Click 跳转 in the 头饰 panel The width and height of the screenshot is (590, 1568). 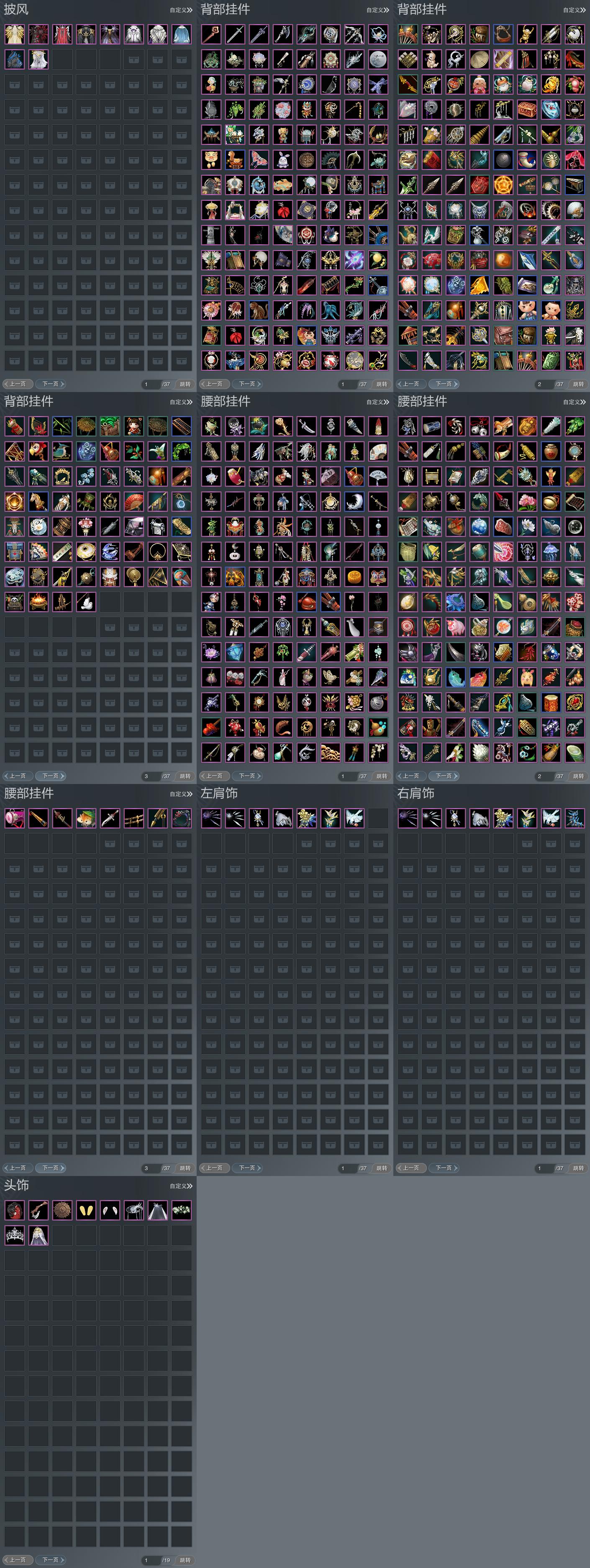[185, 1560]
